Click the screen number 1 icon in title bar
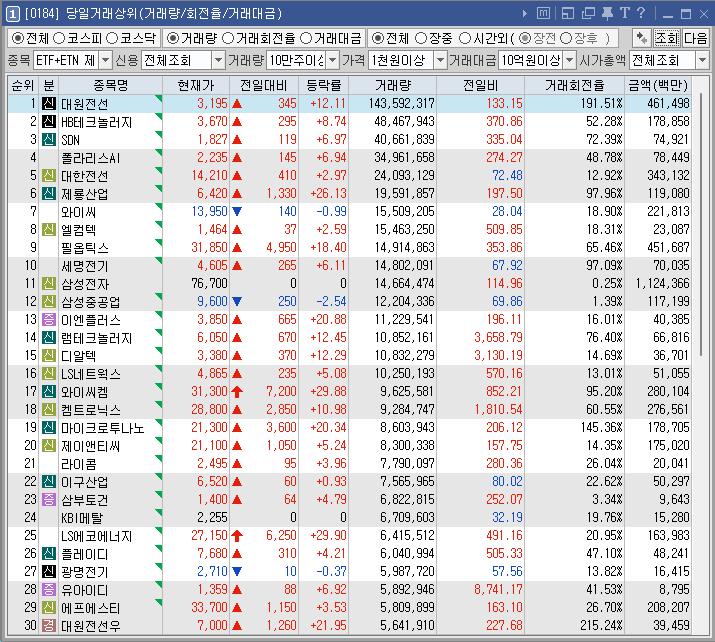Viewport: 715px width, 642px height. tap(12, 14)
